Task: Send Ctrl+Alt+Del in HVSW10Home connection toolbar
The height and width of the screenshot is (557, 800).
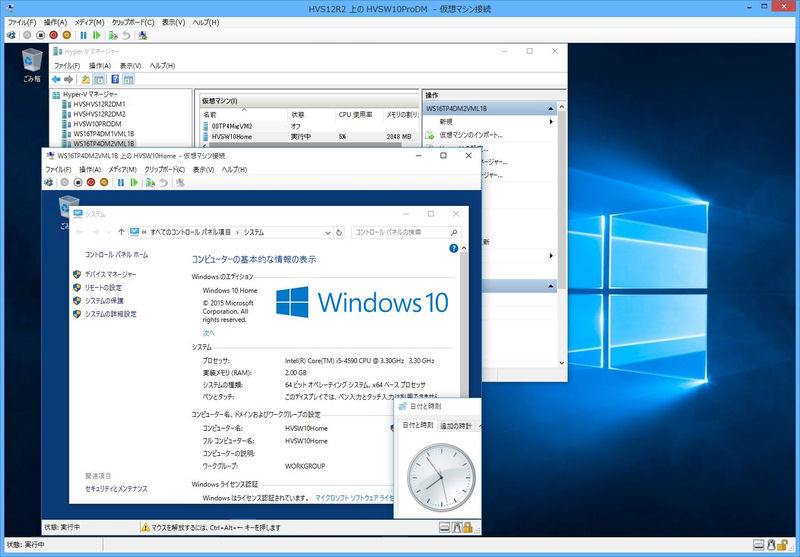Action: click(x=48, y=182)
